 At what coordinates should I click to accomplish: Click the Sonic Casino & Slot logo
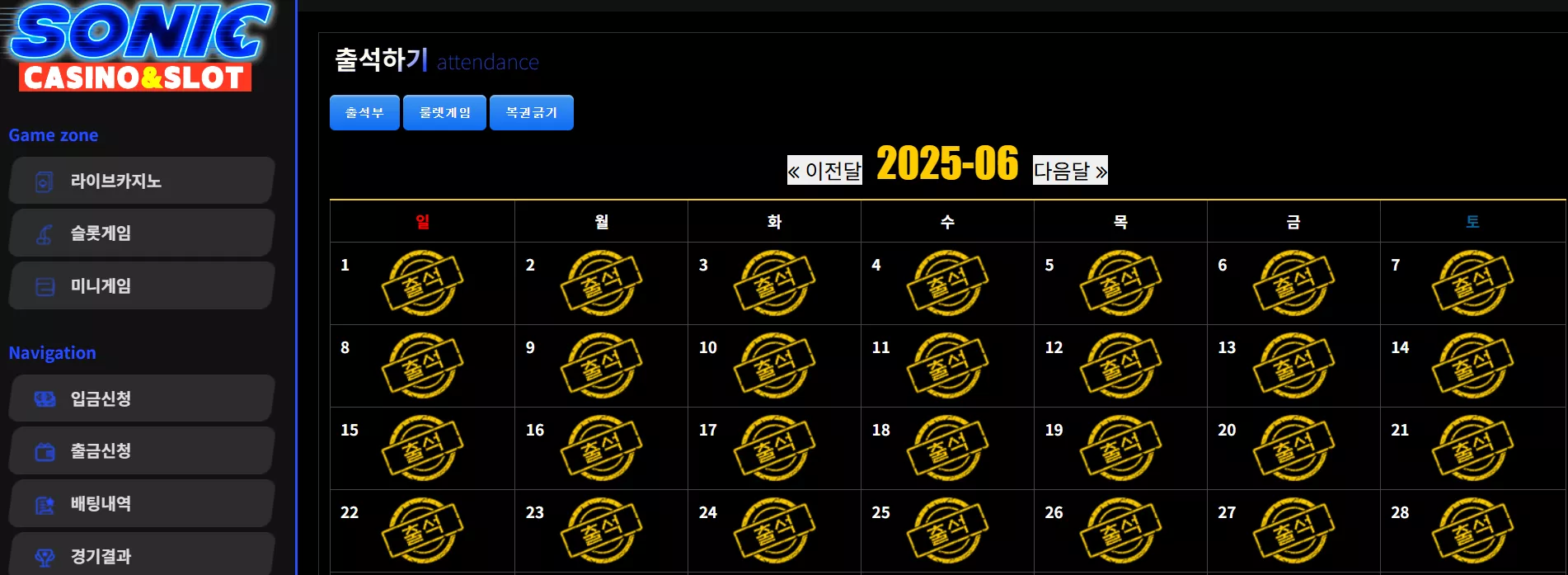(138, 47)
